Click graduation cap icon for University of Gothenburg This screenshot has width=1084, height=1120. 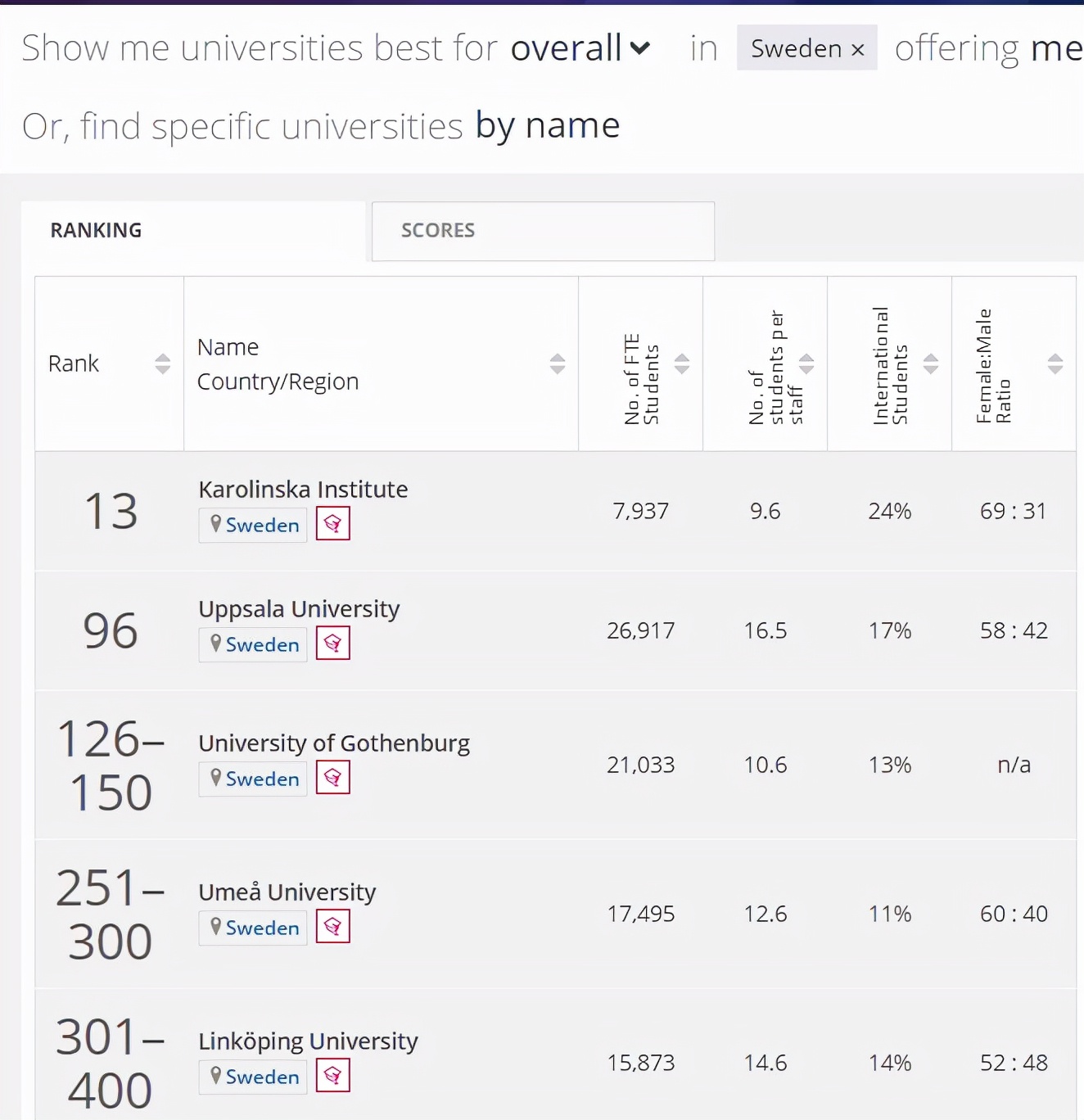pyautogui.click(x=332, y=778)
